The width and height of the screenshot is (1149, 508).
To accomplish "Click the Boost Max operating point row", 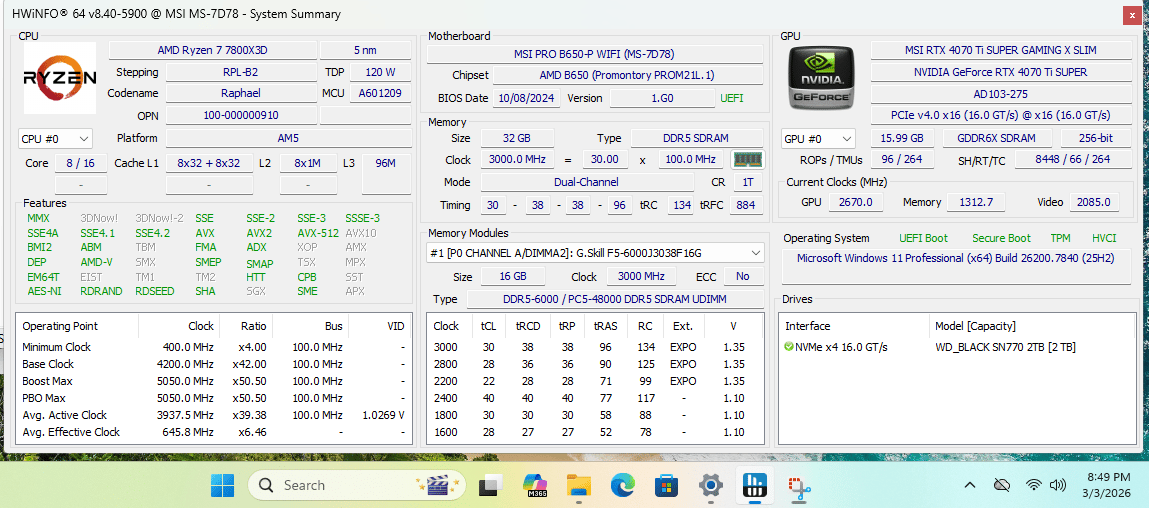I will coord(213,381).
